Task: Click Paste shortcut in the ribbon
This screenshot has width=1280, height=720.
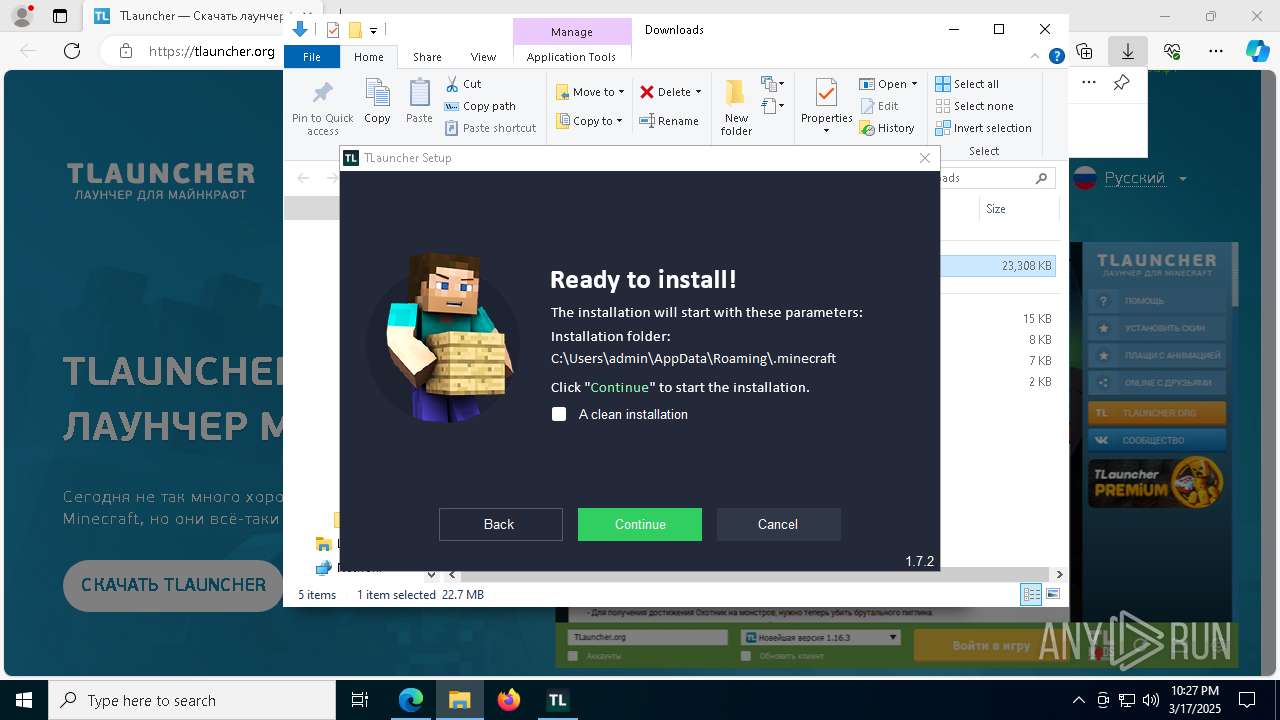Action: pos(490,128)
